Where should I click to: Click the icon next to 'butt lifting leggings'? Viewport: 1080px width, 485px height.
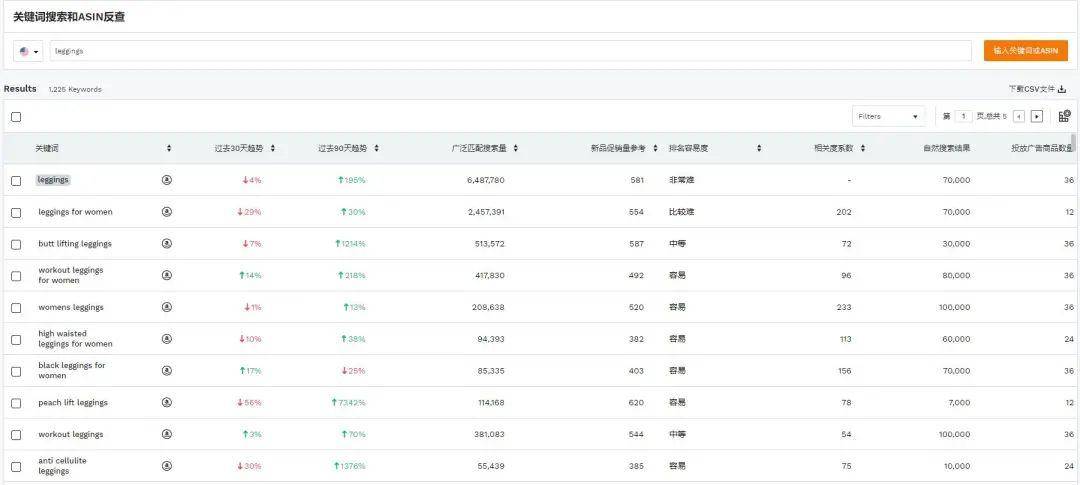(x=167, y=244)
